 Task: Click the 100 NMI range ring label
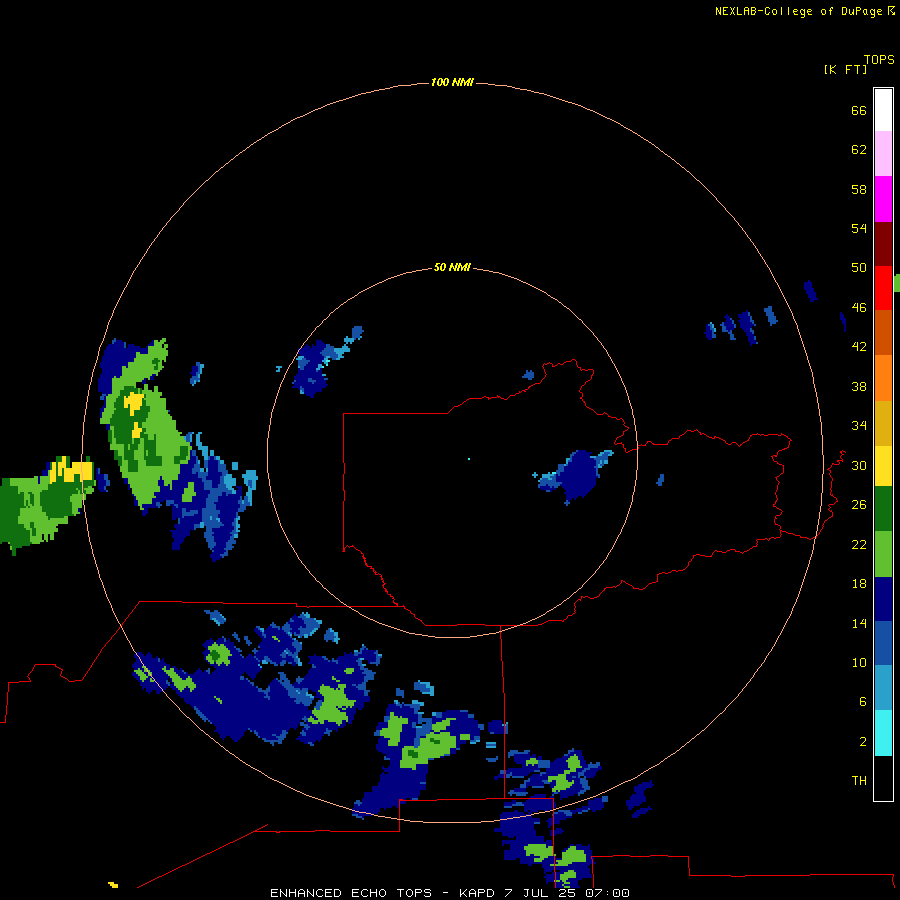[452, 82]
